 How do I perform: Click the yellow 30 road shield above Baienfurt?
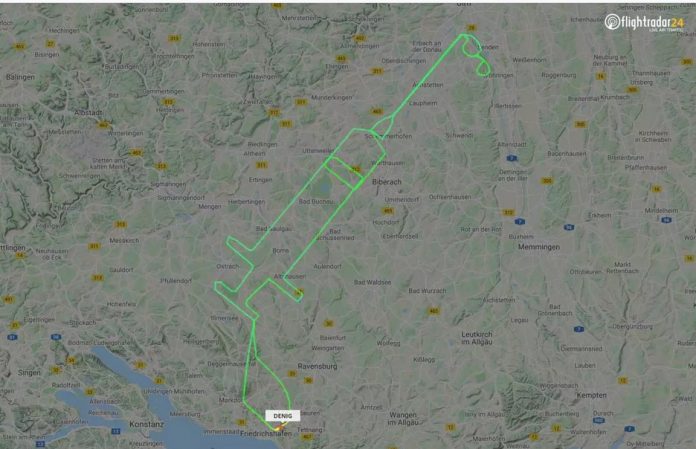click(329, 323)
